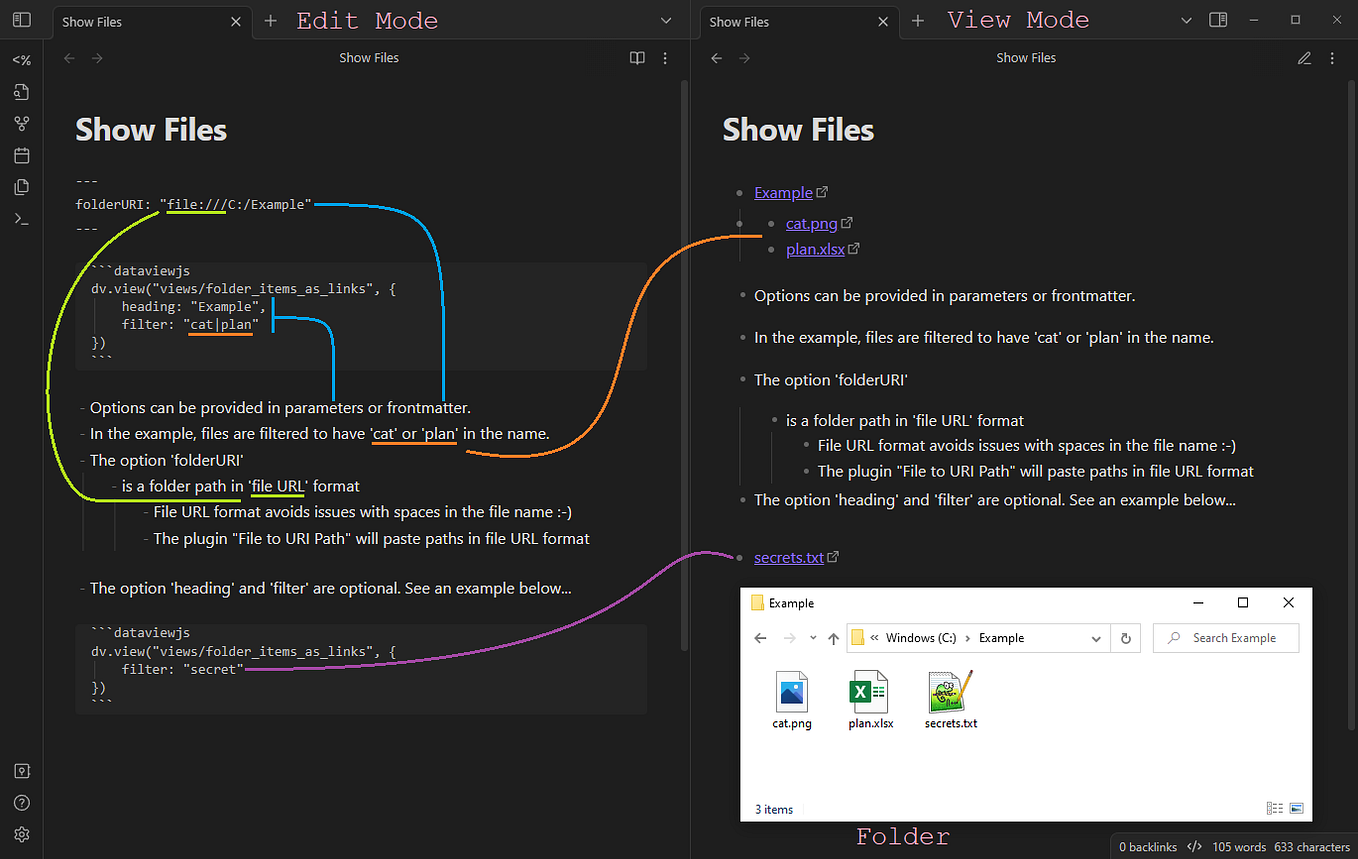Click the heading "Example" code line

[194, 306]
